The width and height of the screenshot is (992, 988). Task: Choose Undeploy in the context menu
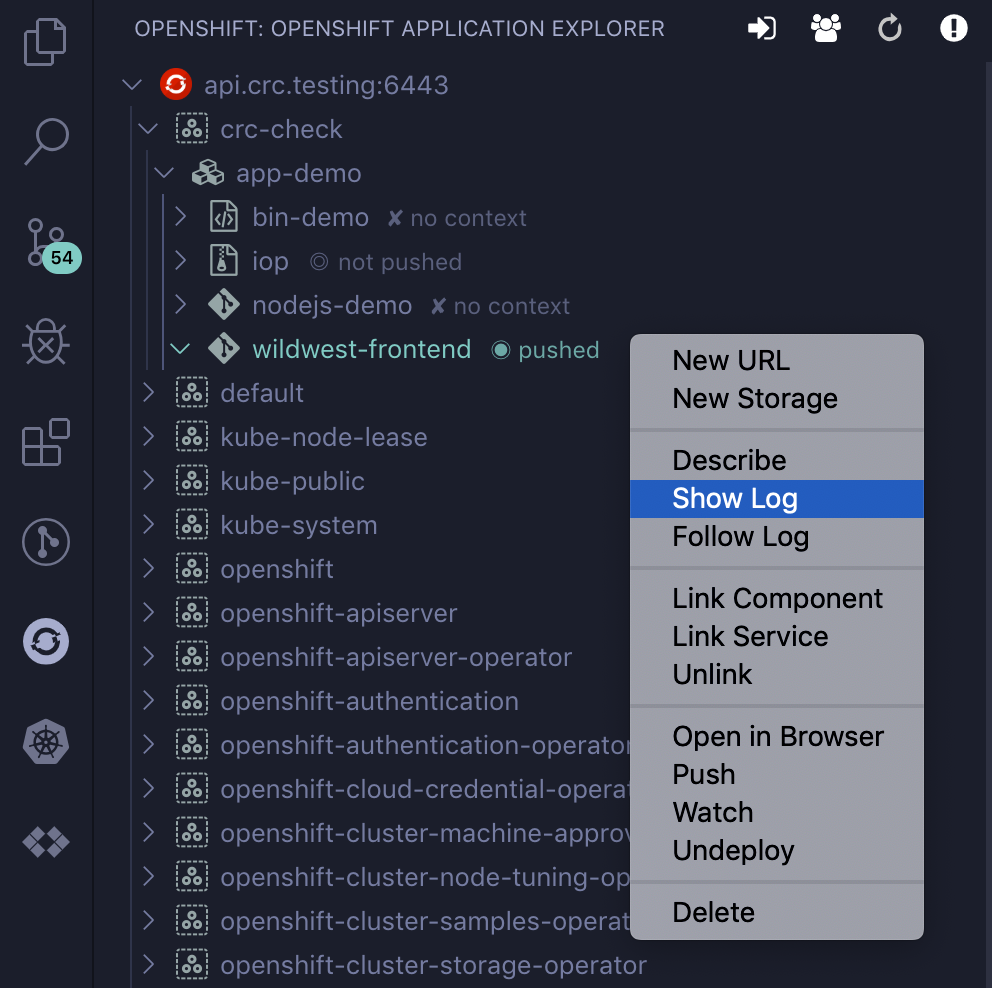[733, 850]
